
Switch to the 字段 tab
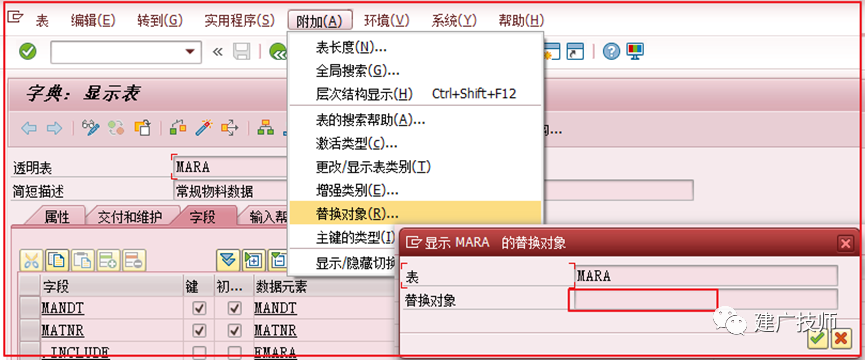[203, 217]
